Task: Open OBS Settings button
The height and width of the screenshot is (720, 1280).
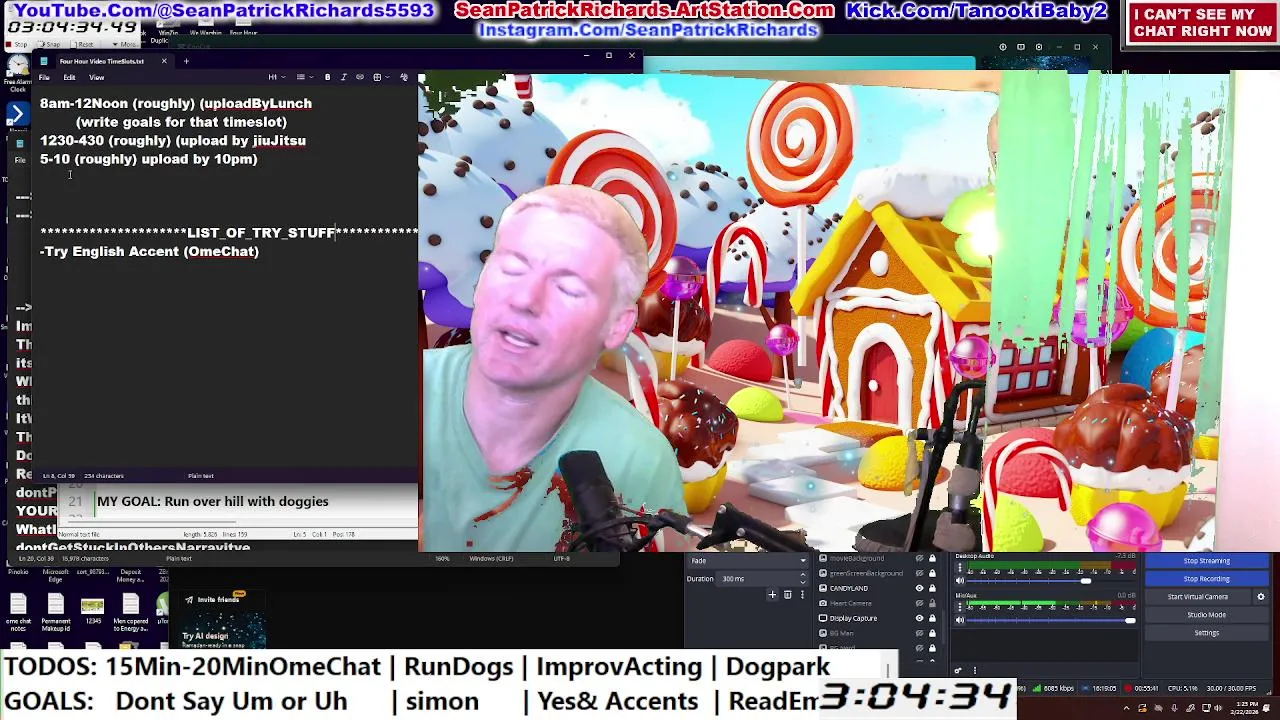Action: pos(1207,633)
